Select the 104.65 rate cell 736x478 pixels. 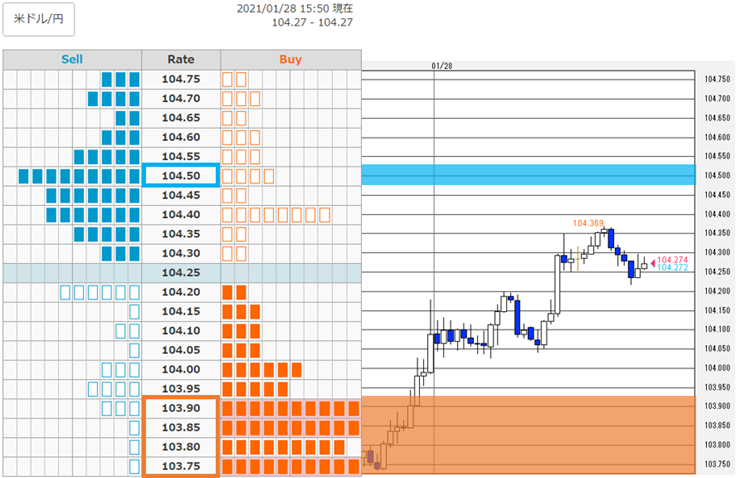181,118
